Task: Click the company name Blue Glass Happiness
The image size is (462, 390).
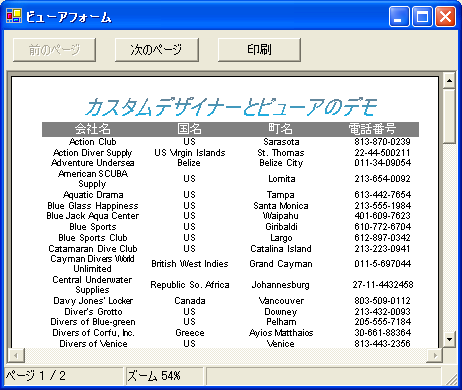Action: (x=93, y=206)
